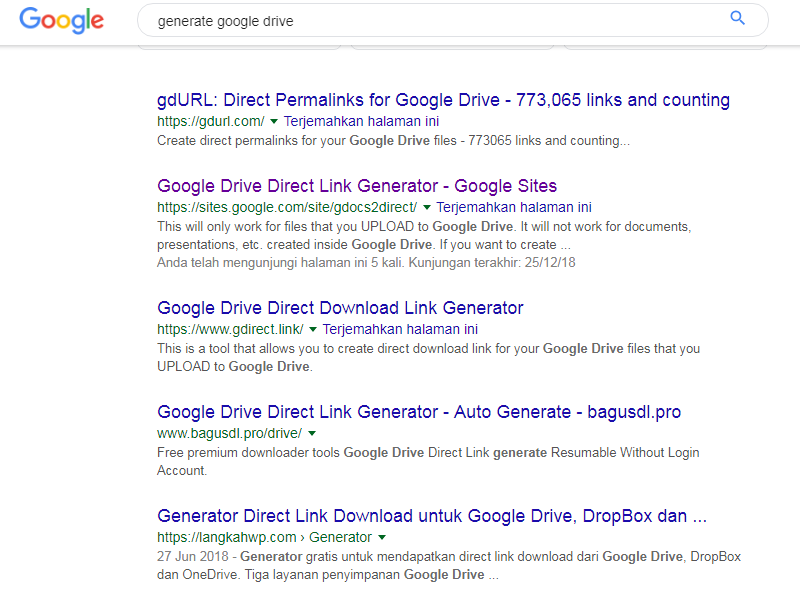Click the Google logo
This screenshot has width=800, height=592.
(61, 20)
